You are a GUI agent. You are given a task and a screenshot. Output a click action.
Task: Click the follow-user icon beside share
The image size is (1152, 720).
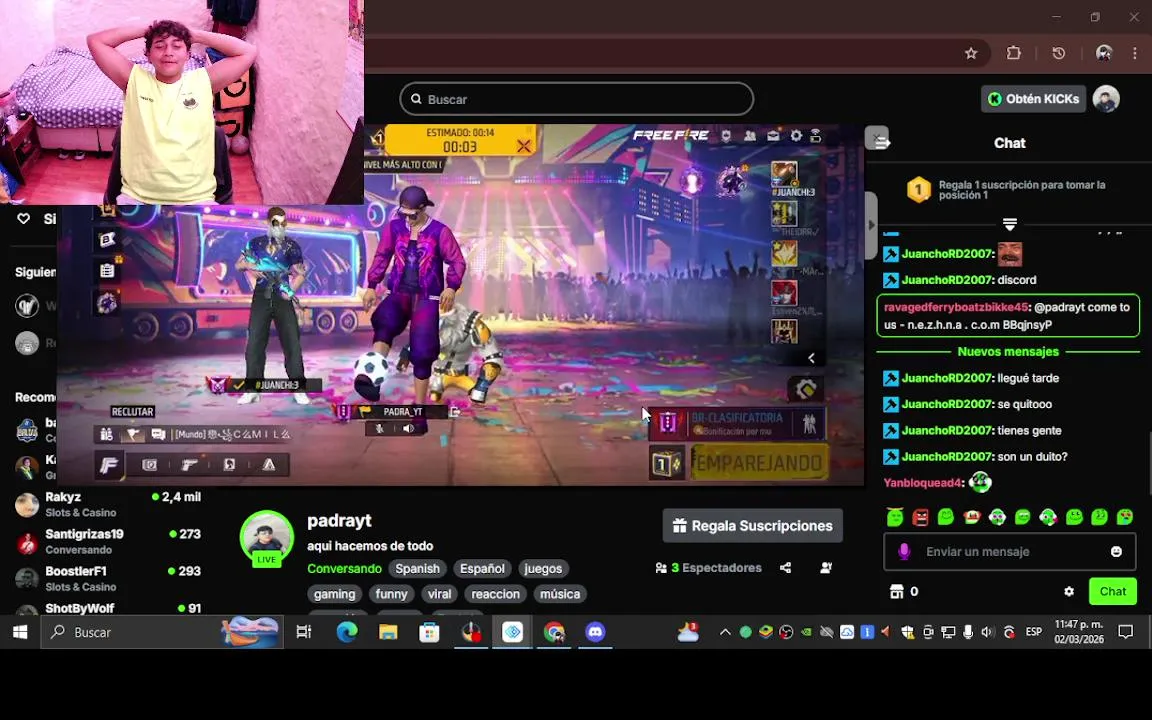(827, 568)
